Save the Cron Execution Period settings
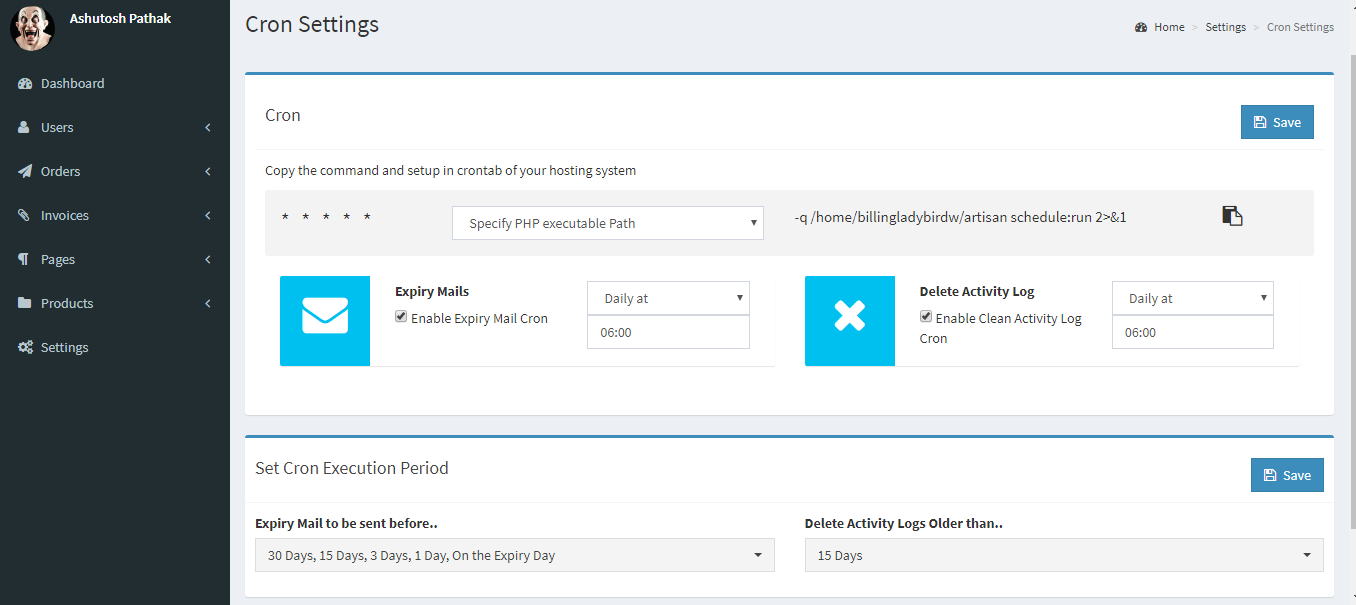 [1287, 475]
